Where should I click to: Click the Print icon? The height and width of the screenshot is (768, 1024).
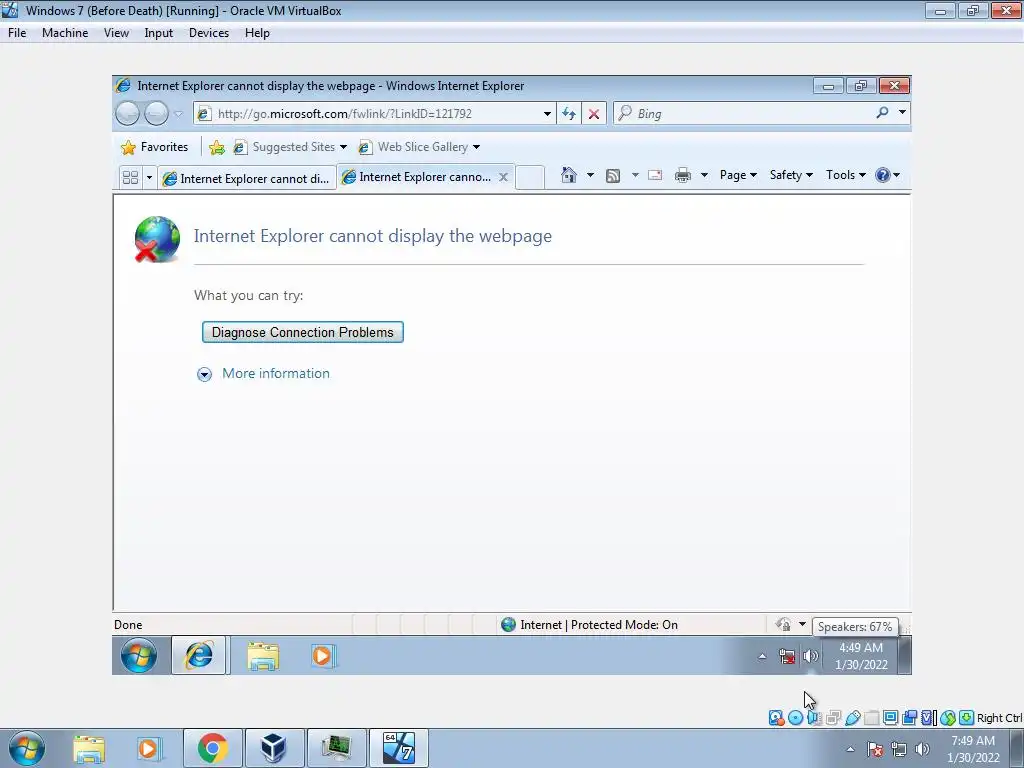[x=682, y=175]
